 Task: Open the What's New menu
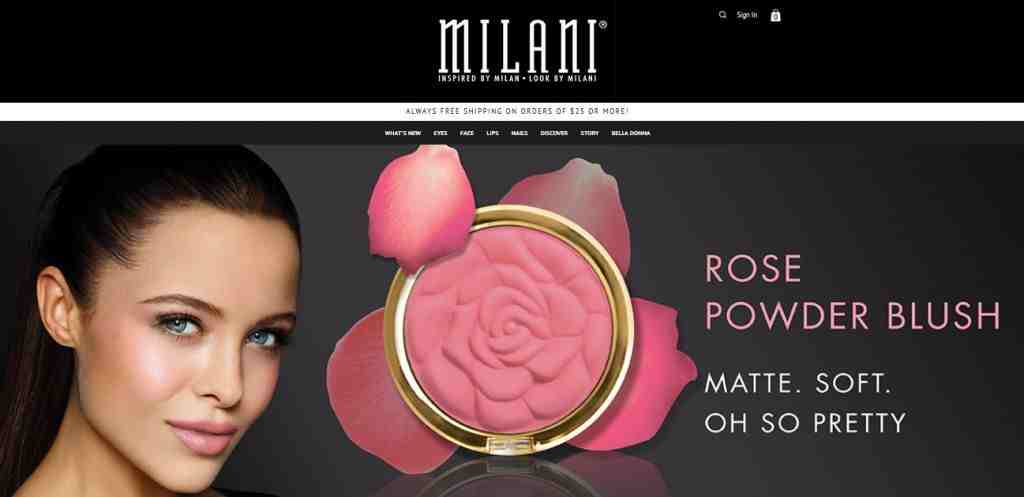coord(403,133)
